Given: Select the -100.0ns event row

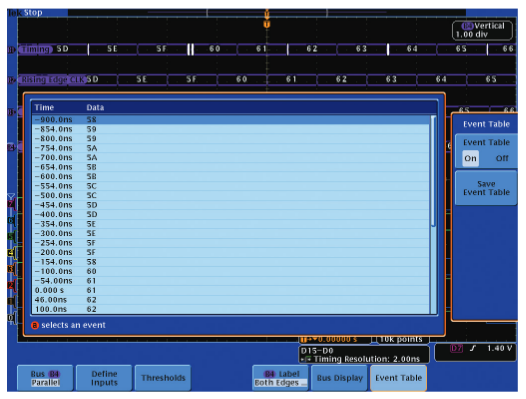Looking at the screenshot, I should (231, 271).
